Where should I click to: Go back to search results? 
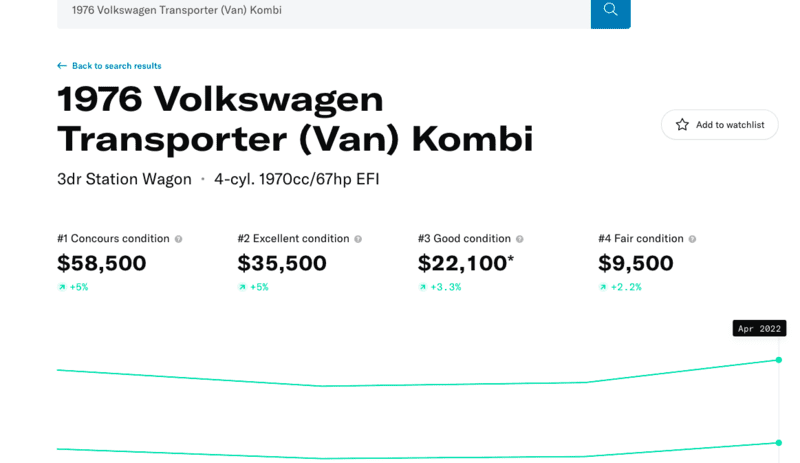click(116, 66)
